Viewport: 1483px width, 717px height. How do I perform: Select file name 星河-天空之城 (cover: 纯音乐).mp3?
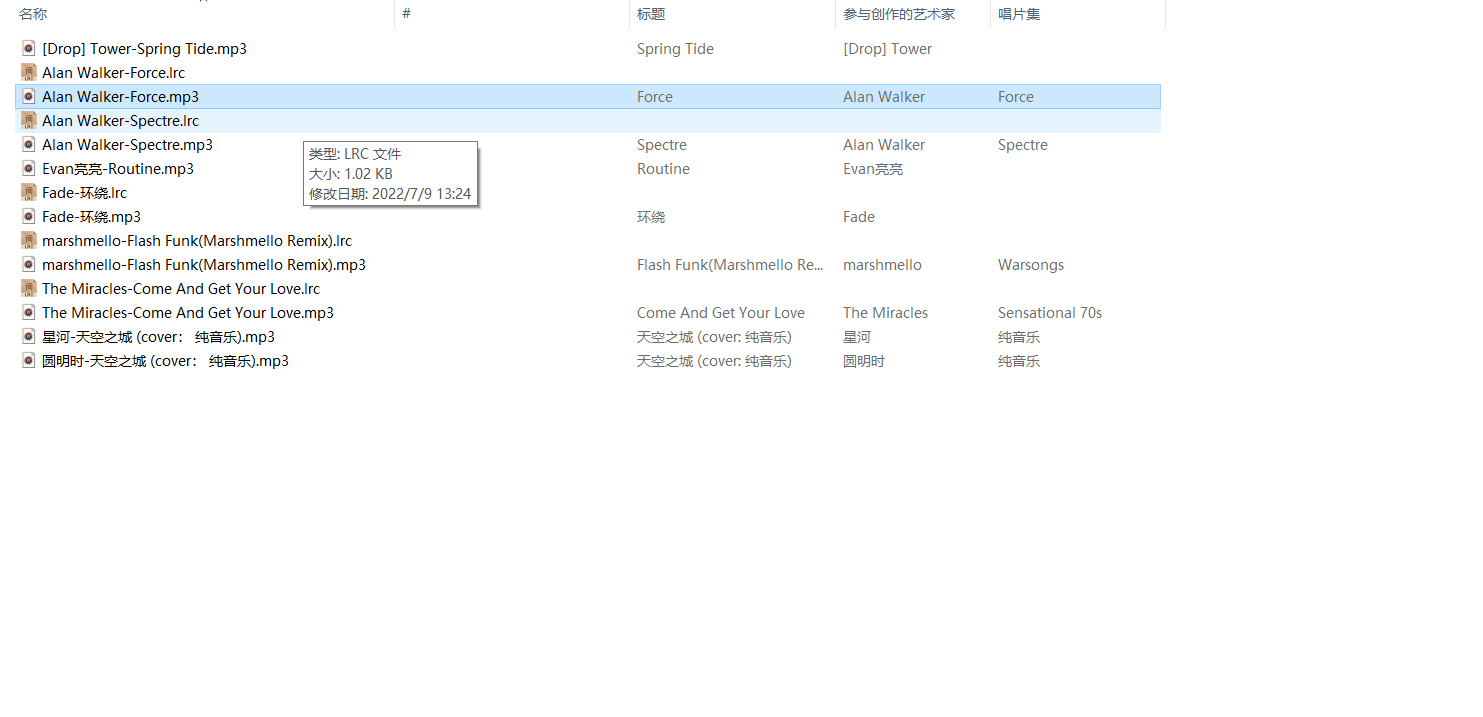click(x=158, y=336)
